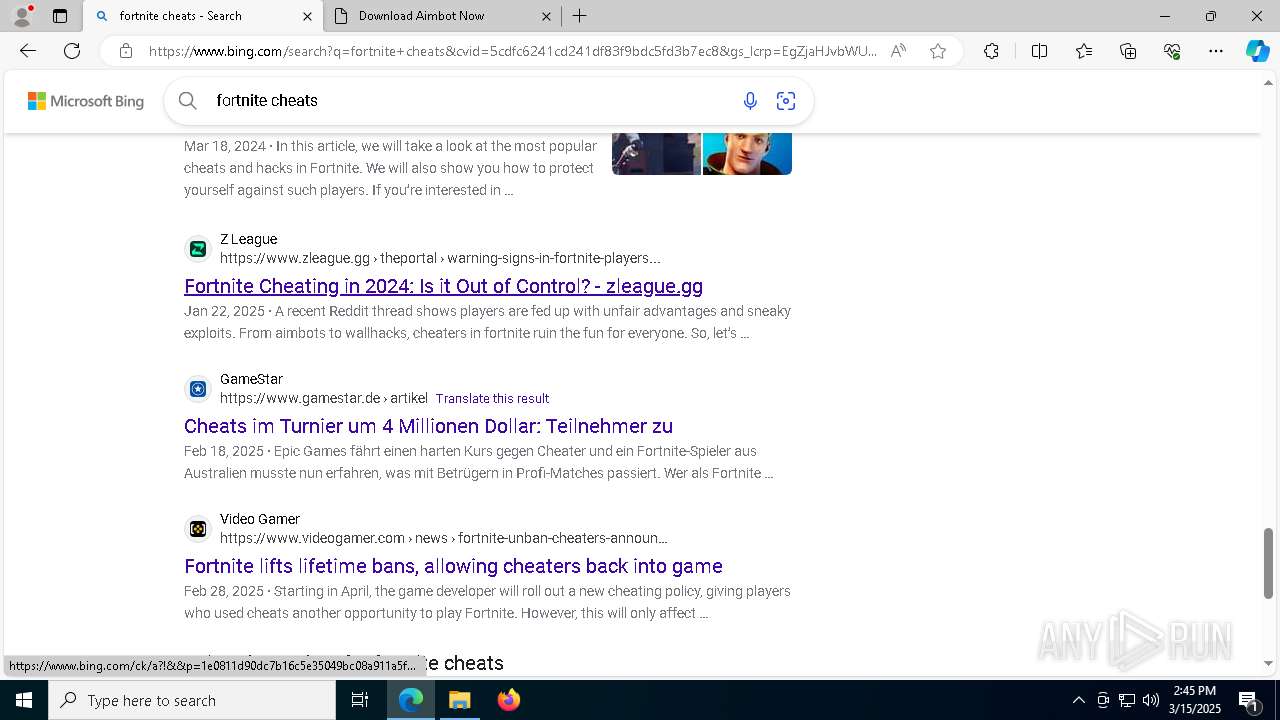Open 'Fortnite Cheating in 2024' result
The height and width of the screenshot is (720, 1280).
coord(443,286)
